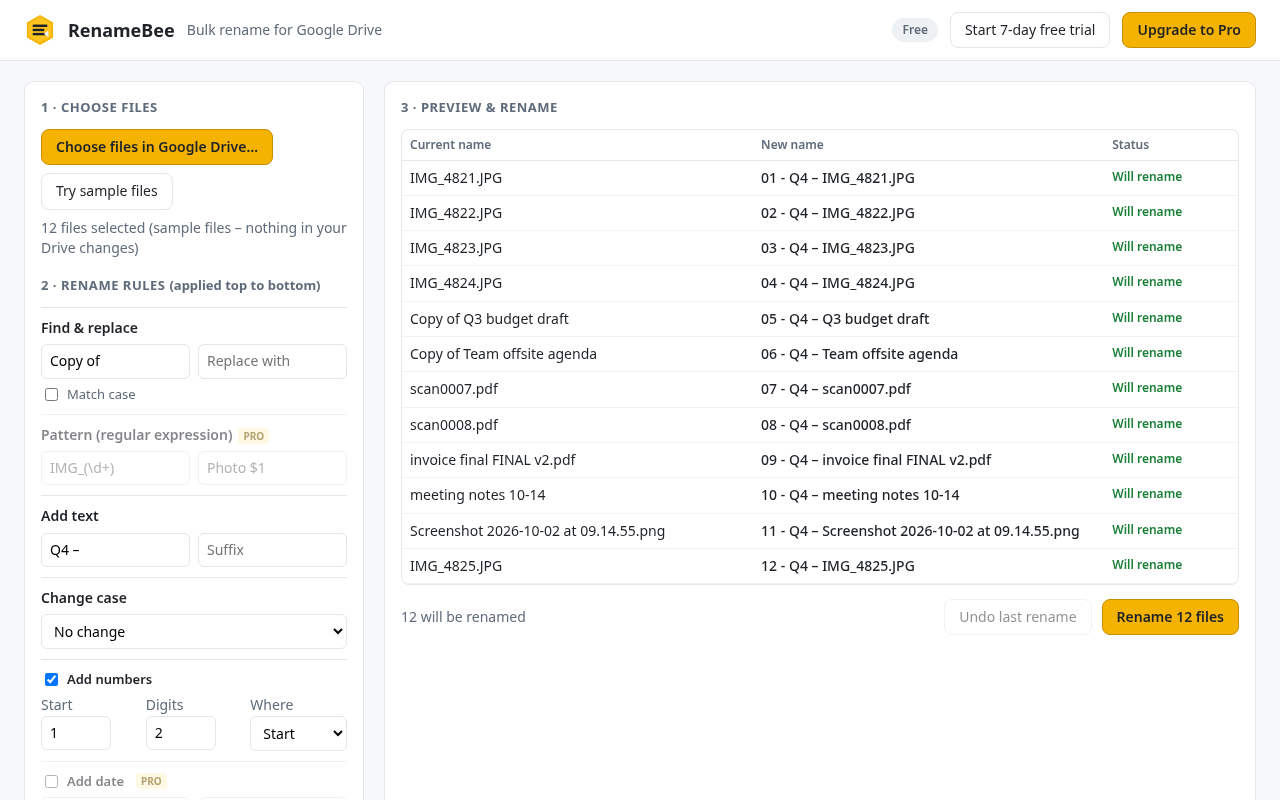This screenshot has height=800, width=1280.
Task: Click the new name 06 - Q4 – Team offsite agenda
Action: 859,354
